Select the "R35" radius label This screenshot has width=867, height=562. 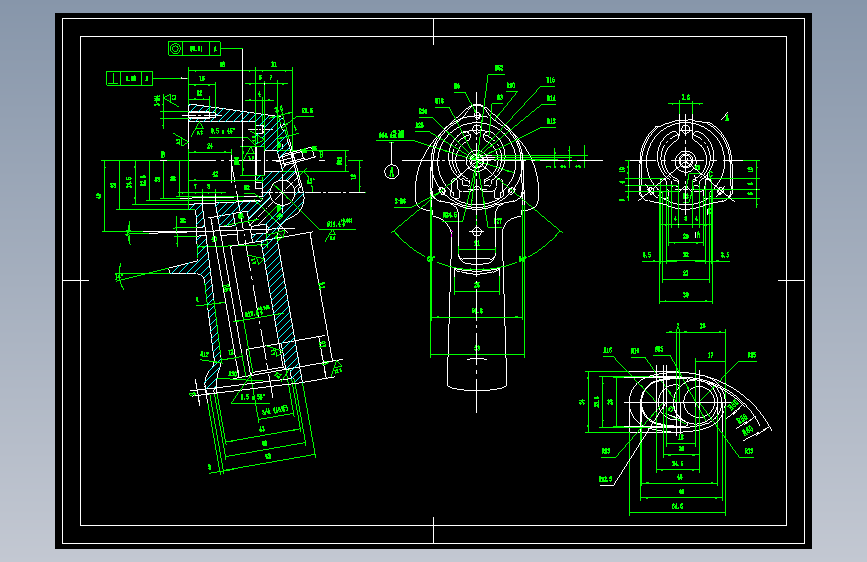(x=752, y=356)
